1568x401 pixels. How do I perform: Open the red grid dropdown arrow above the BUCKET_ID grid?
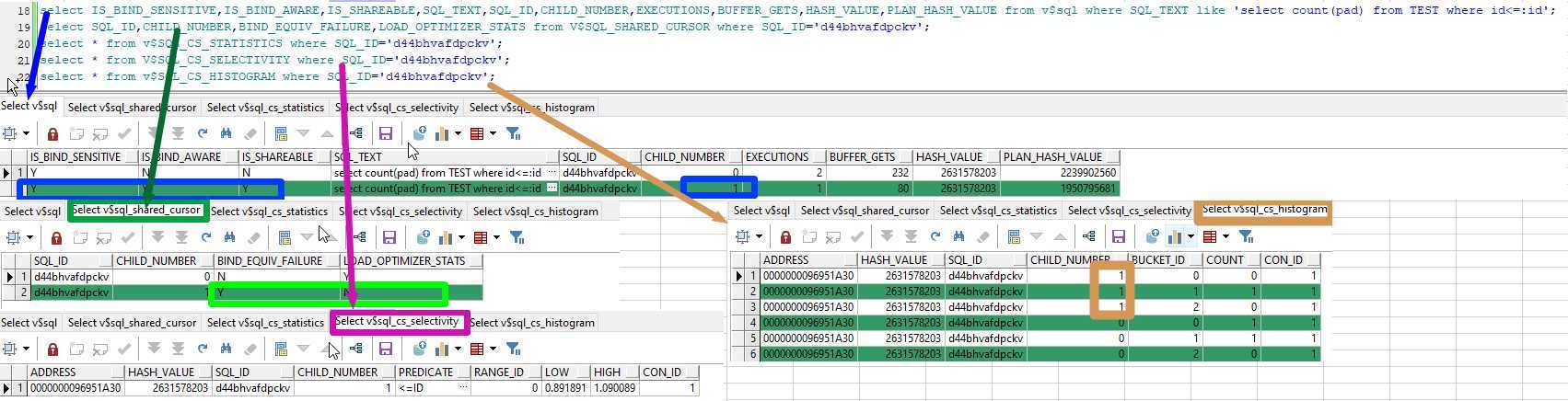[x=1226, y=236]
